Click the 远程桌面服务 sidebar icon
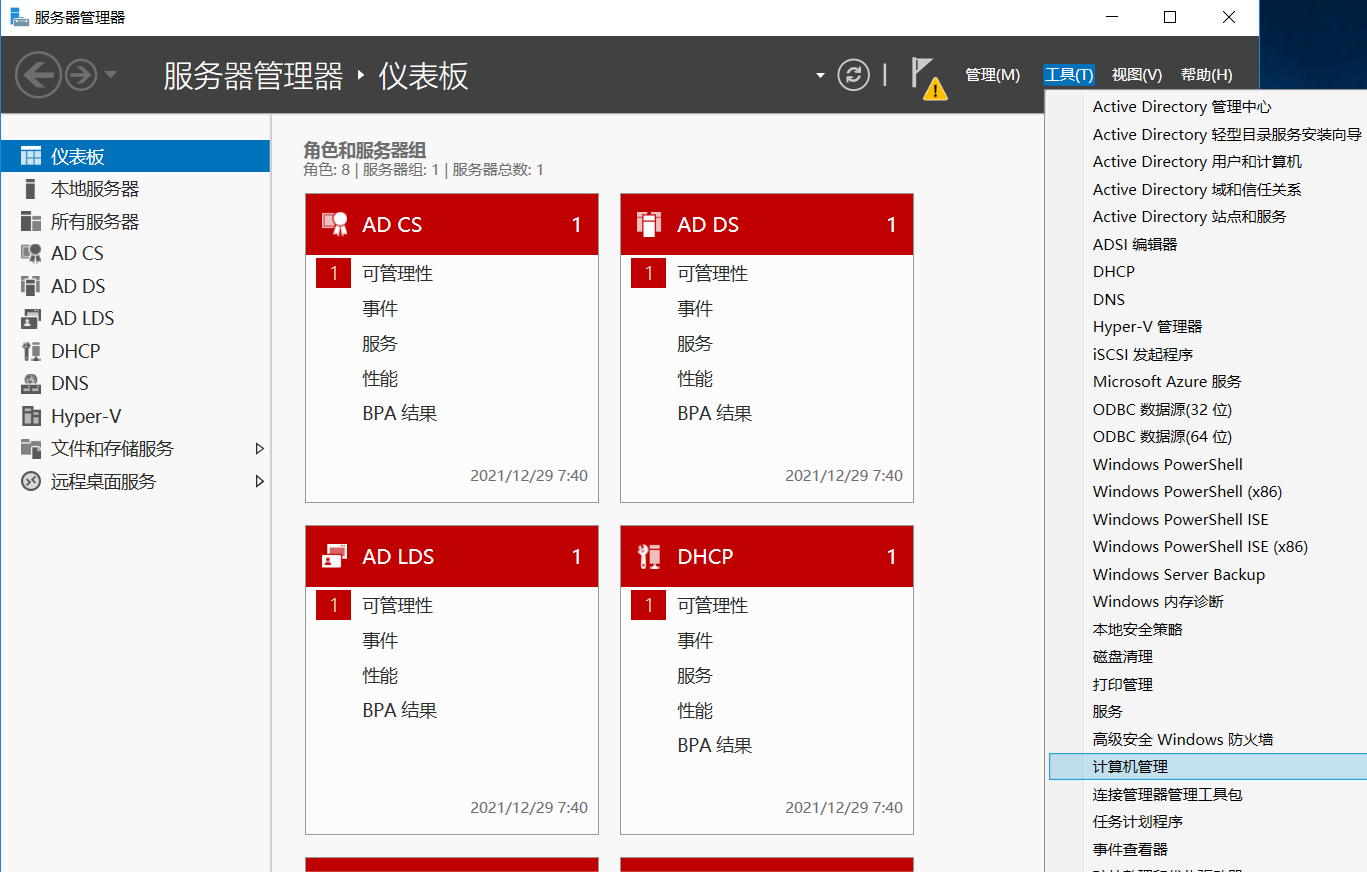The image size is (1367, 872). (x=32, y=481)
